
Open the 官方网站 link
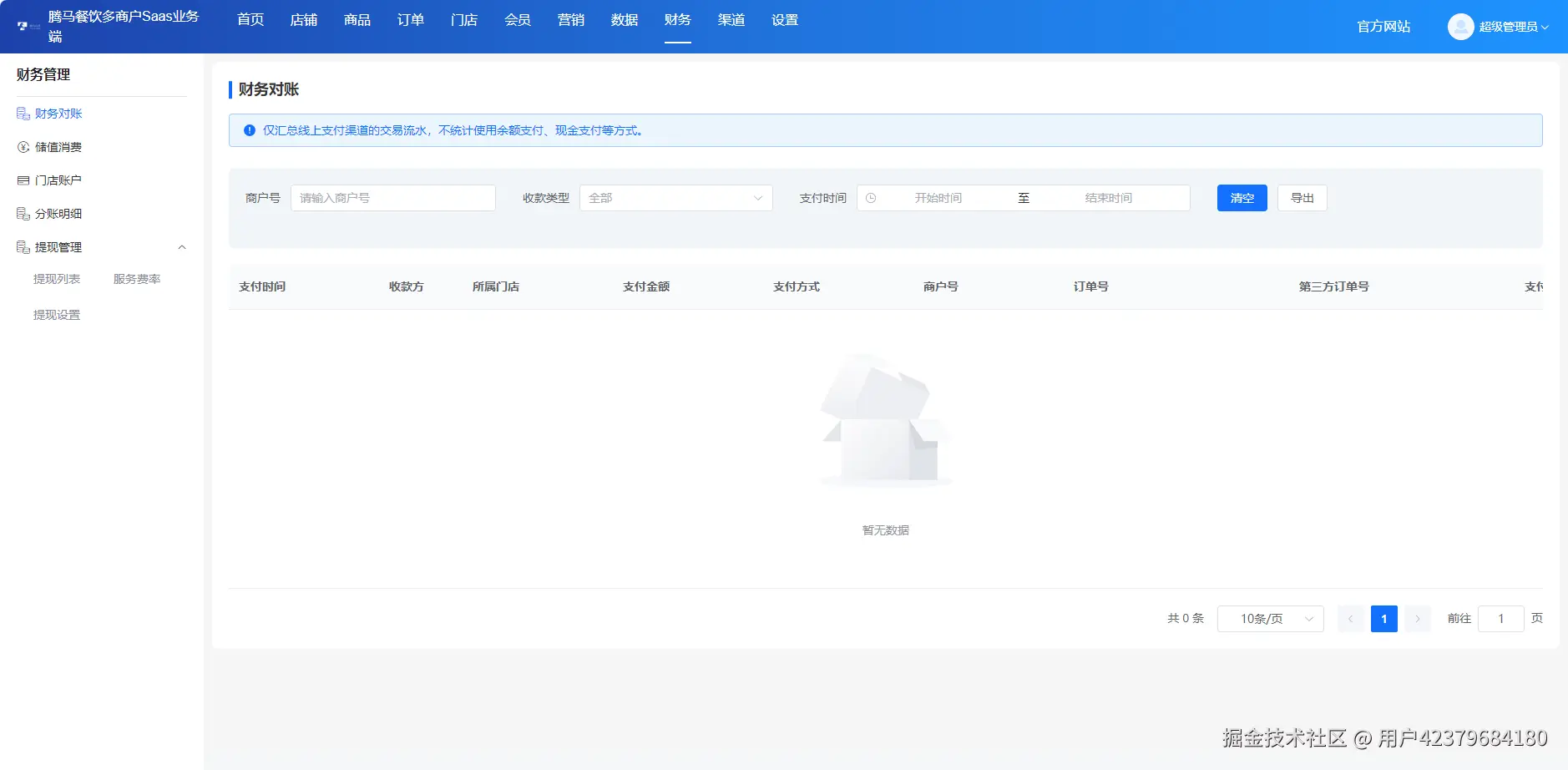1383,27
